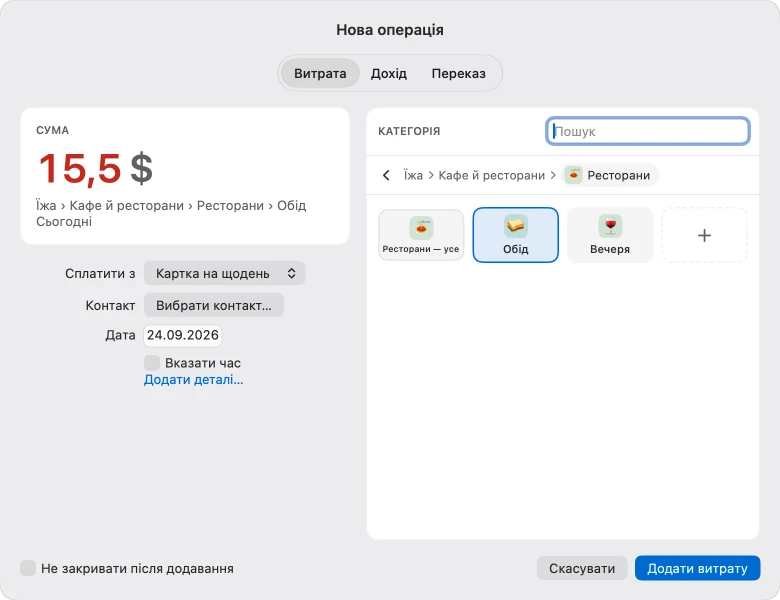Select the Ресторани — усе category tile
Image resolution: width=780 pixels, height=600 pixels.
(x=421, y=235)
